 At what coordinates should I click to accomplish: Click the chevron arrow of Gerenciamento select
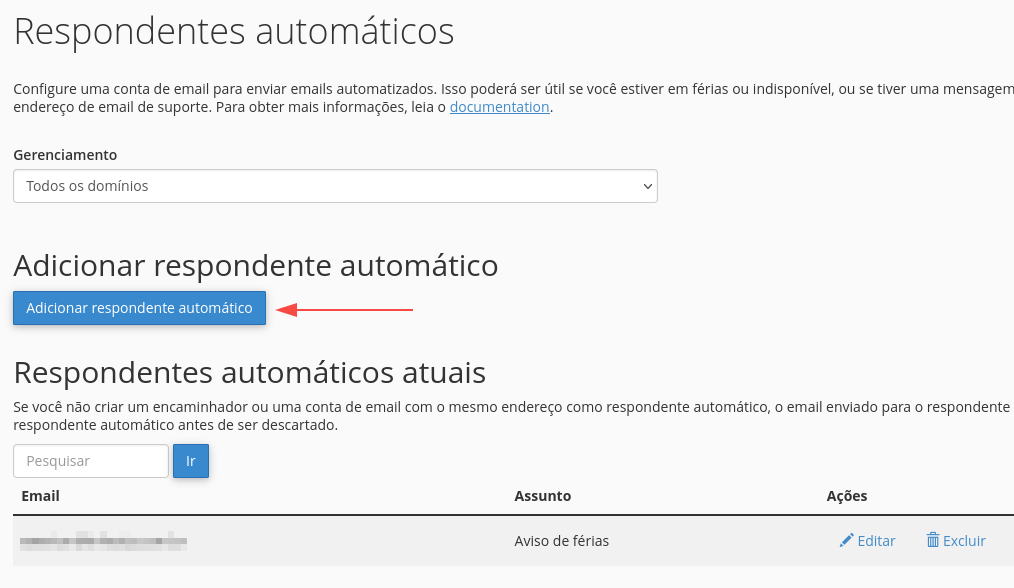(x=647, y=186)
